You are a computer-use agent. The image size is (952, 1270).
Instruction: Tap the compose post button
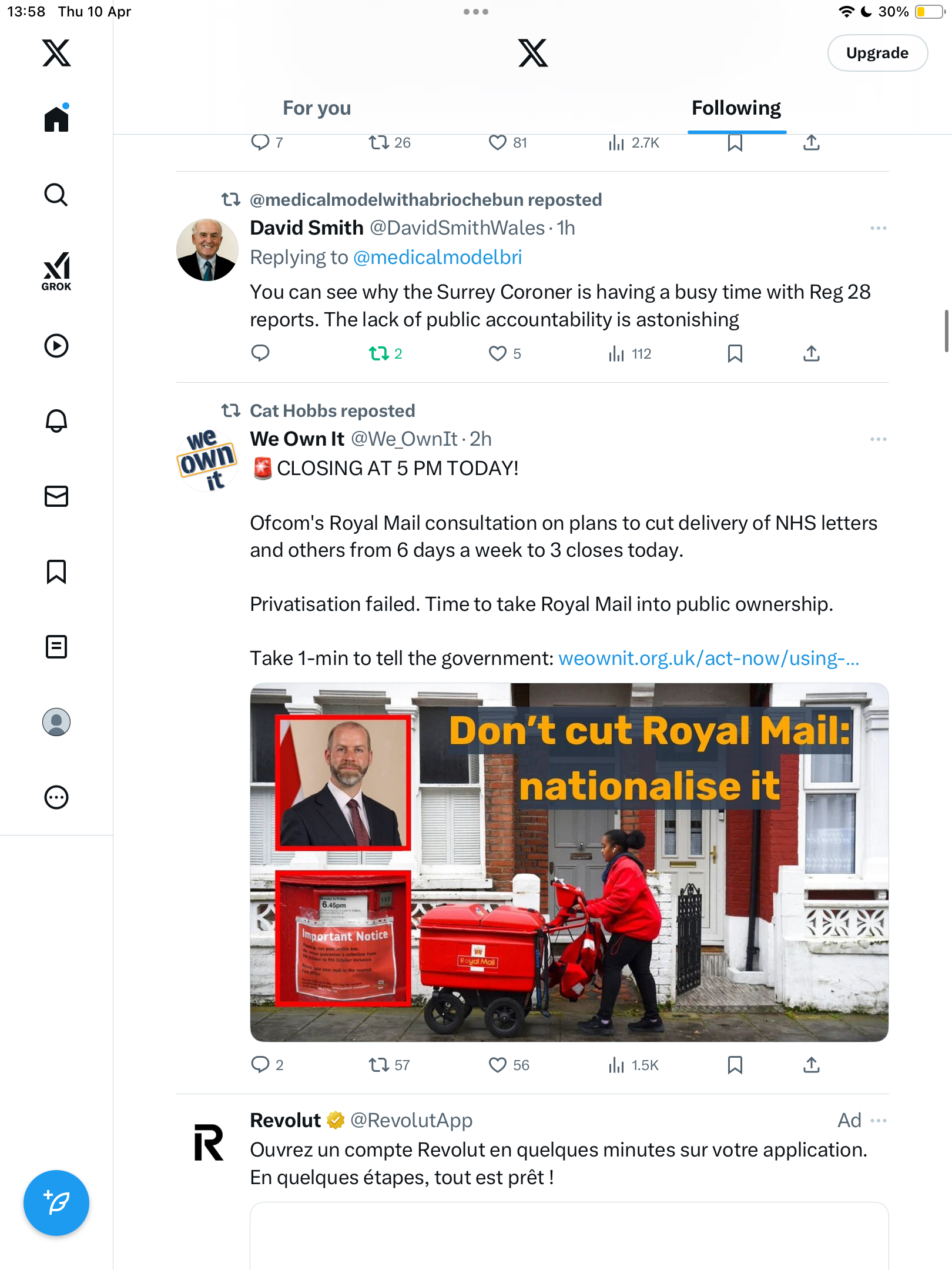click(56, 1203)
